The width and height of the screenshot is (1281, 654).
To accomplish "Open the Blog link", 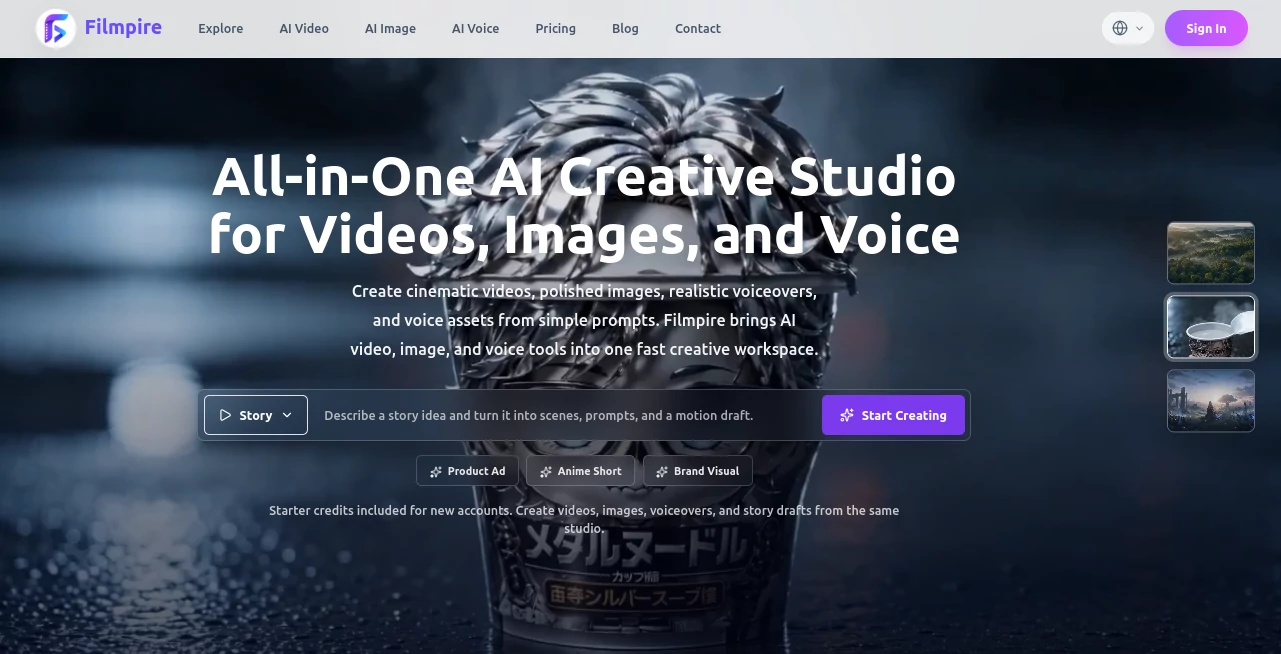I will 625,28.
